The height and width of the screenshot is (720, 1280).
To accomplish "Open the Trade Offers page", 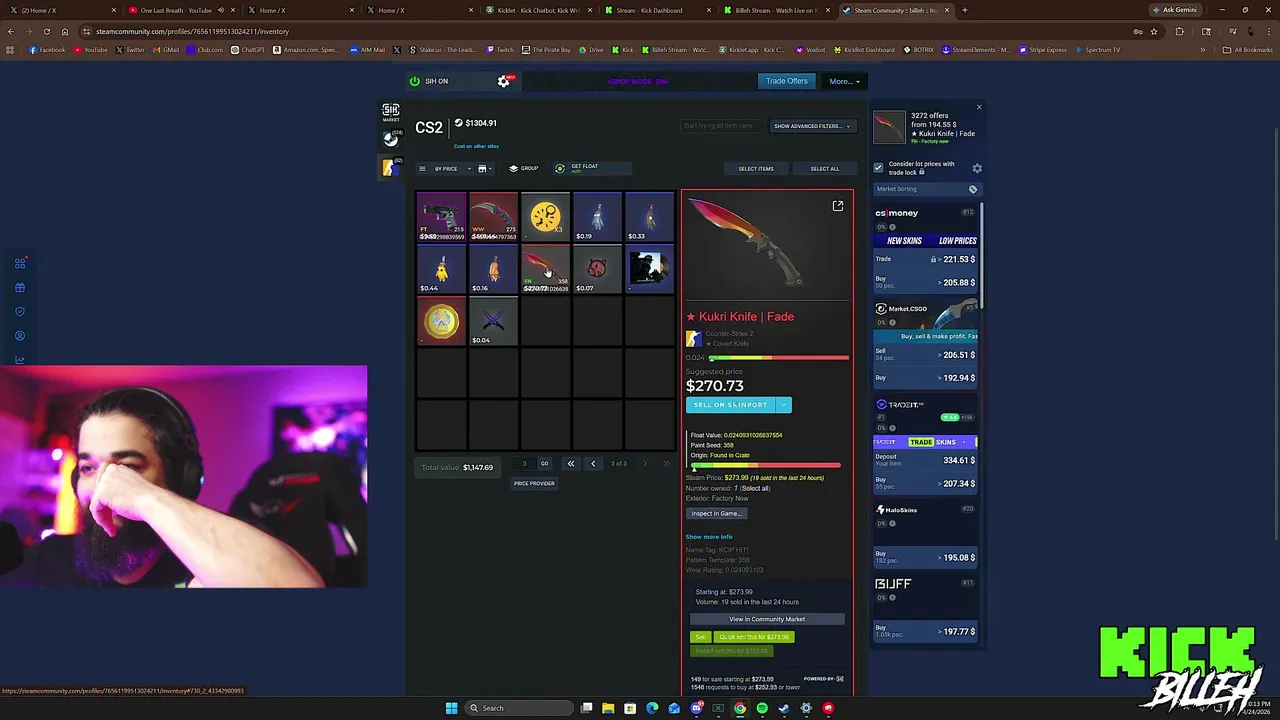I will point(786,81).
